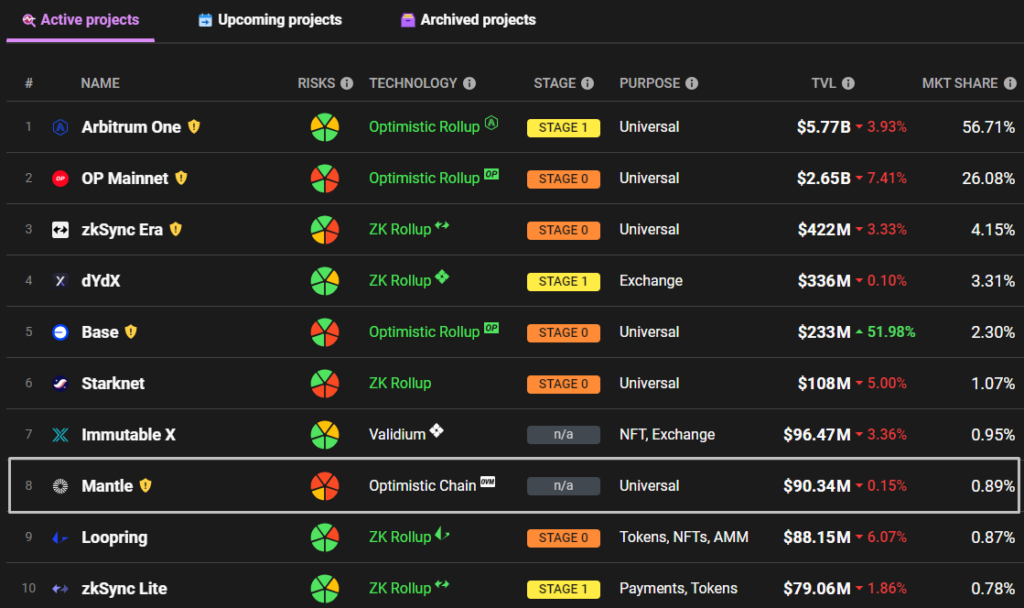
Task: Click the info icon beside the RISKS header
Action: [x=346, y=84]
